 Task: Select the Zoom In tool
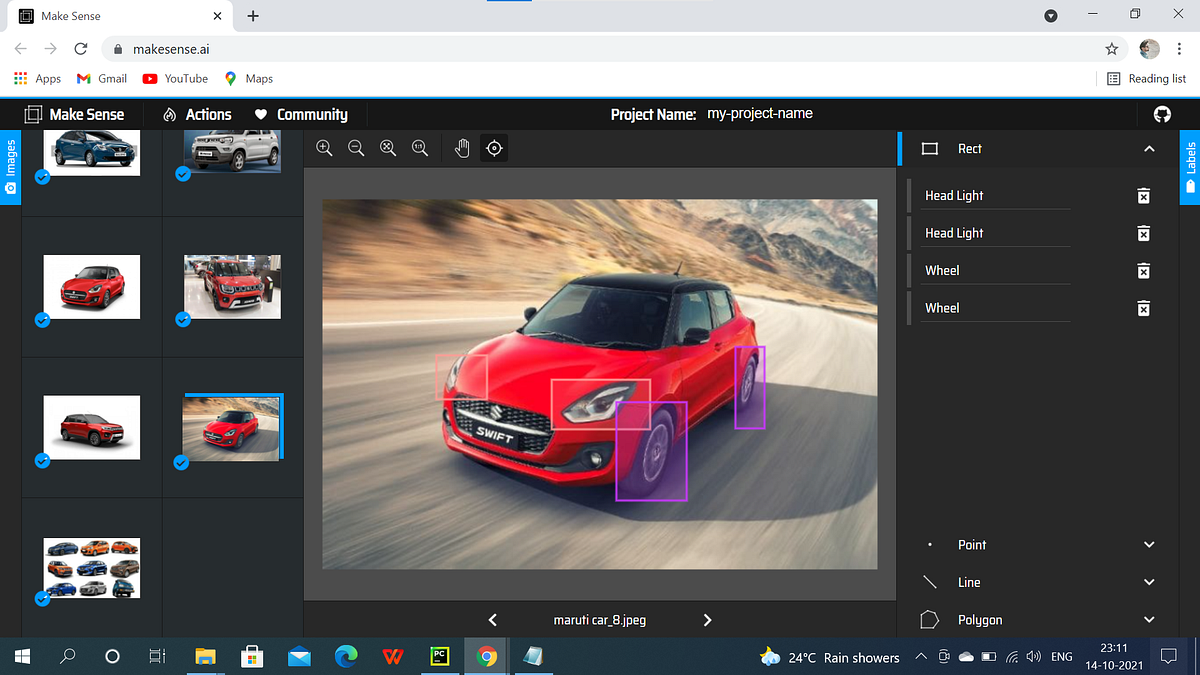[324, 147]
